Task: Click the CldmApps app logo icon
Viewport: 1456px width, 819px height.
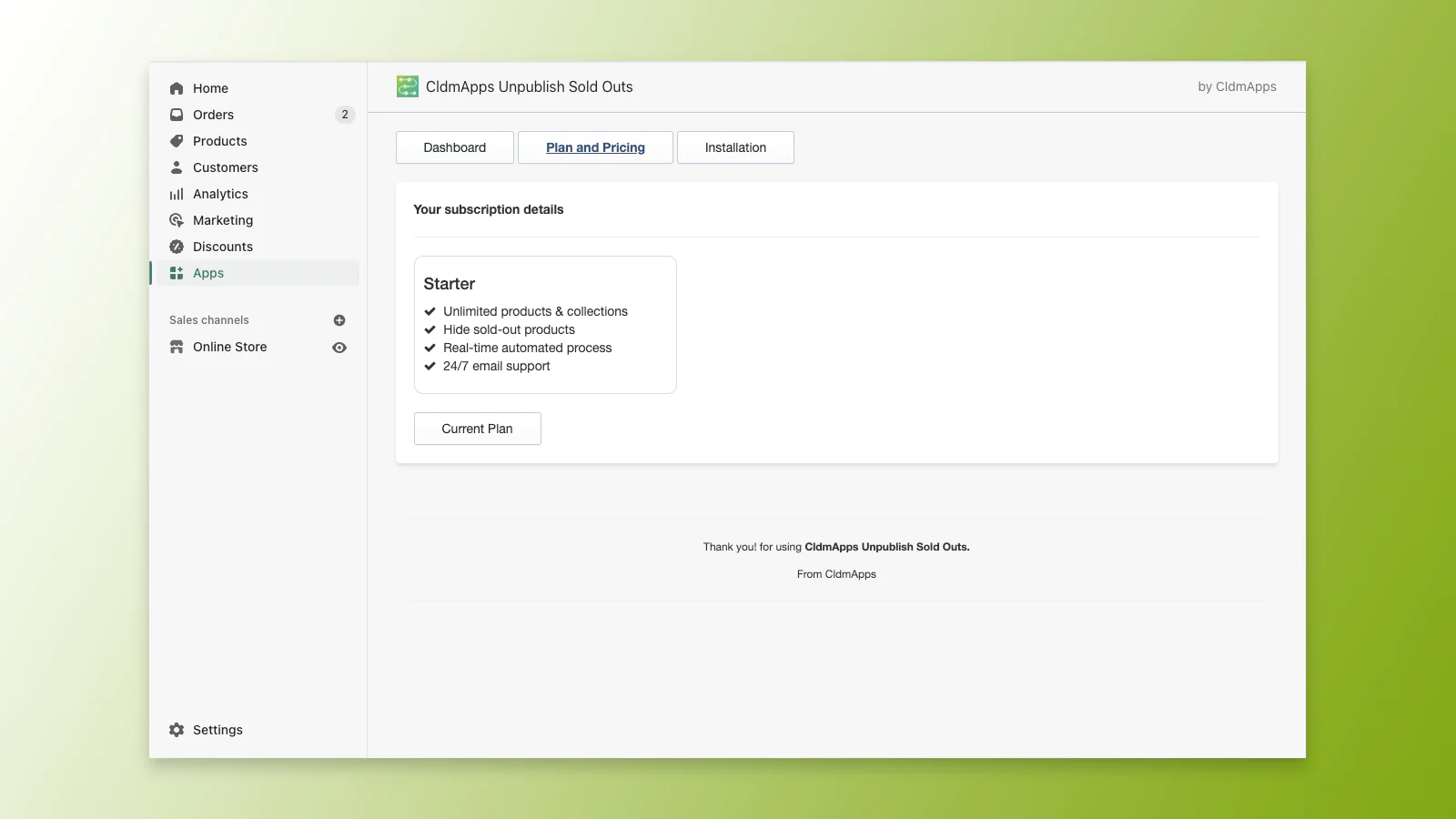Action: (408, 86)
